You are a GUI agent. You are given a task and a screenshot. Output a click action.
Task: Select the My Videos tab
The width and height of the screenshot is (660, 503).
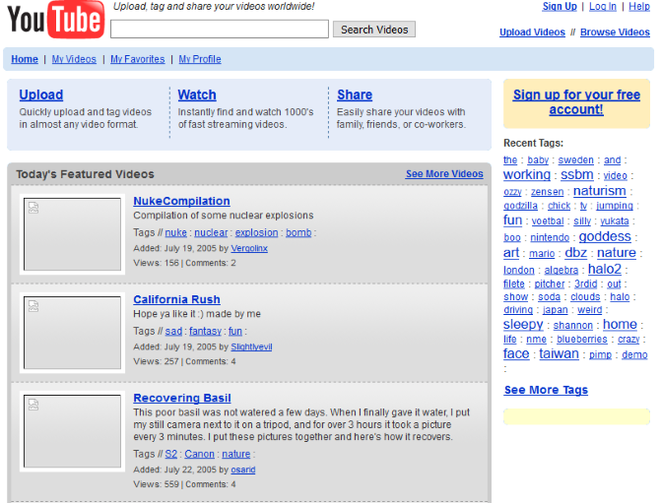point(74,59)
